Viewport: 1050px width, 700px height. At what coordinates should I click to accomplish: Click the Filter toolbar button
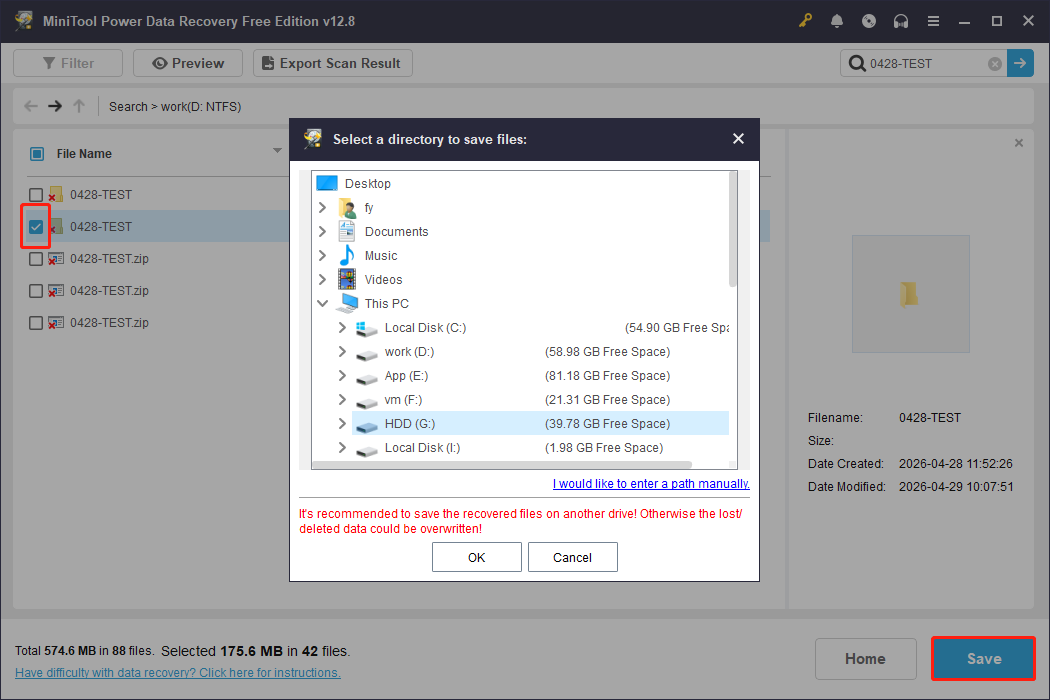click(68, 63)
